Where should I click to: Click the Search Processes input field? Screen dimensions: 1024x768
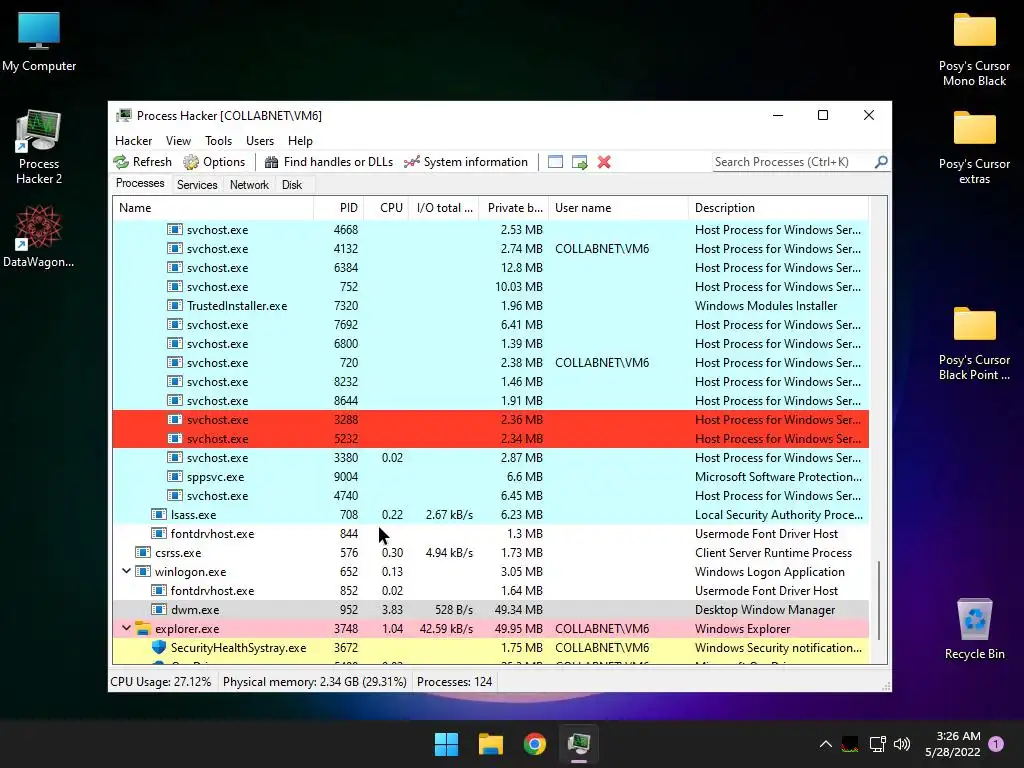pyautogui.click(x=792, y=162)
